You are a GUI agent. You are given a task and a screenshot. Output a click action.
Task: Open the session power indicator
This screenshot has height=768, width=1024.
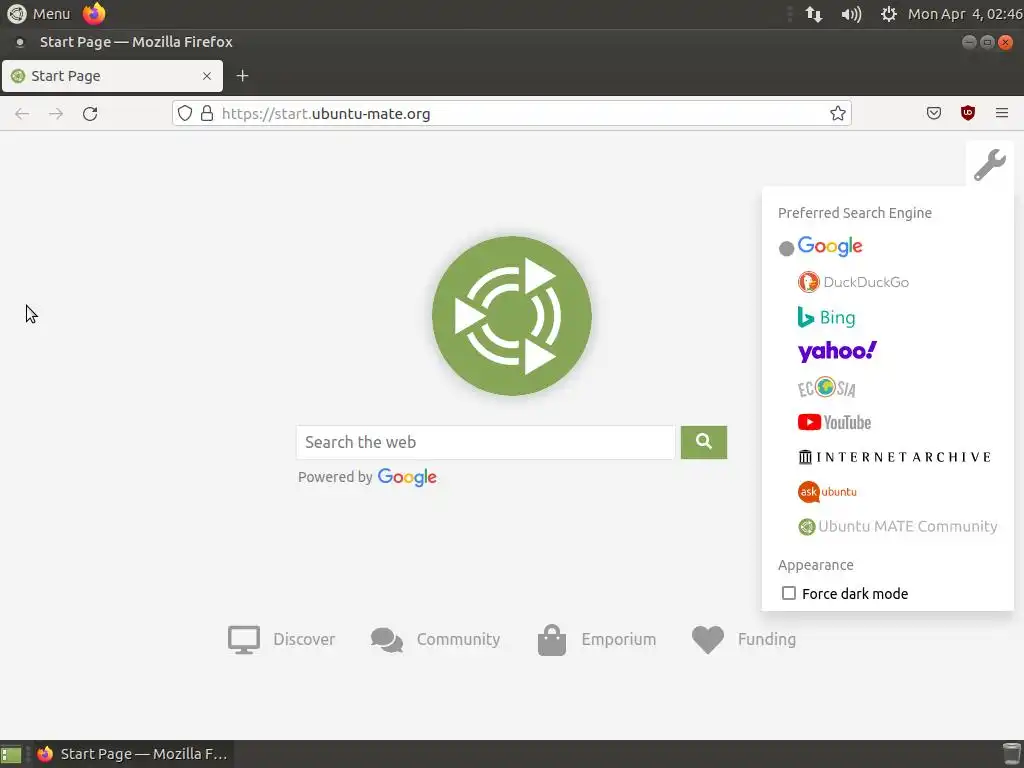click(889, 14)
